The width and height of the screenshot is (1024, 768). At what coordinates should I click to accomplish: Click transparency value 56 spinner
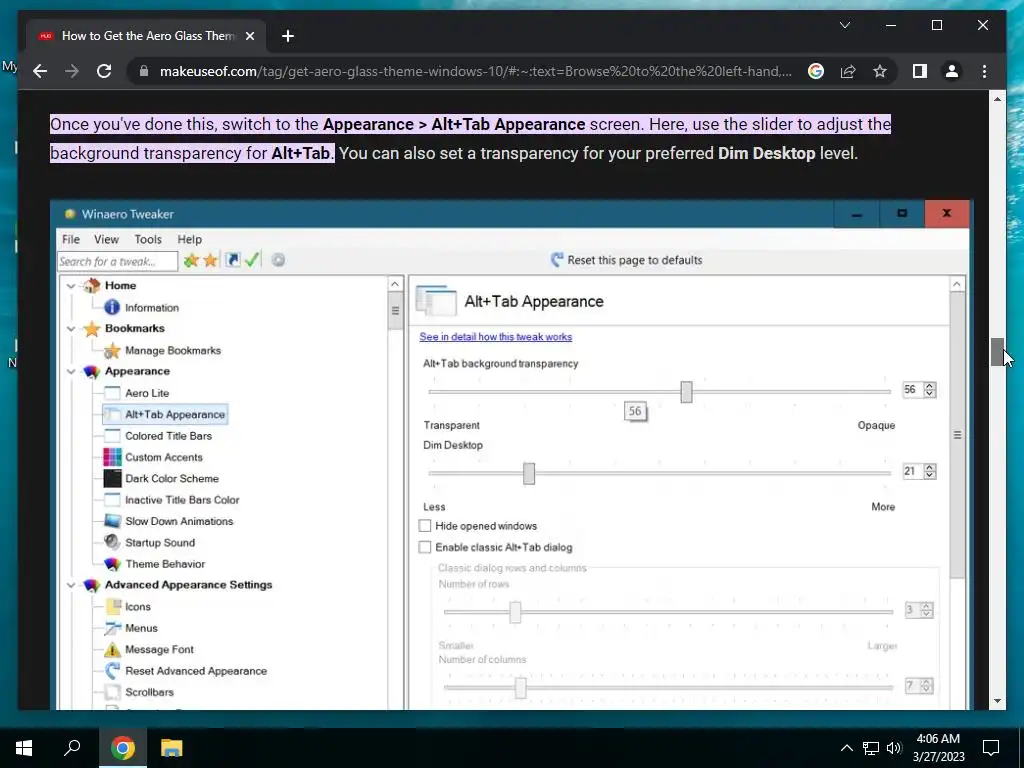click(919, 390)
